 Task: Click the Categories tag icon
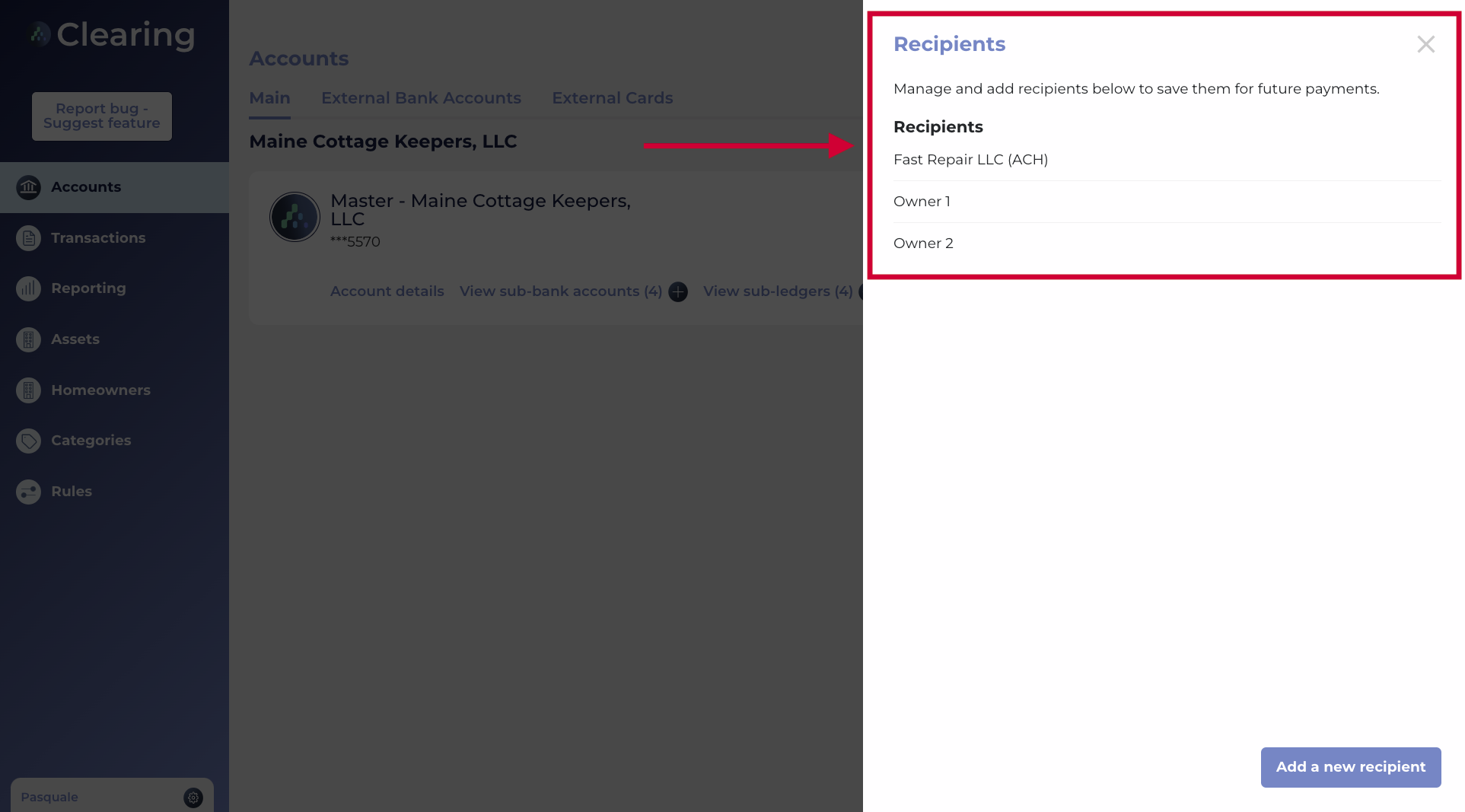point(28,441)
